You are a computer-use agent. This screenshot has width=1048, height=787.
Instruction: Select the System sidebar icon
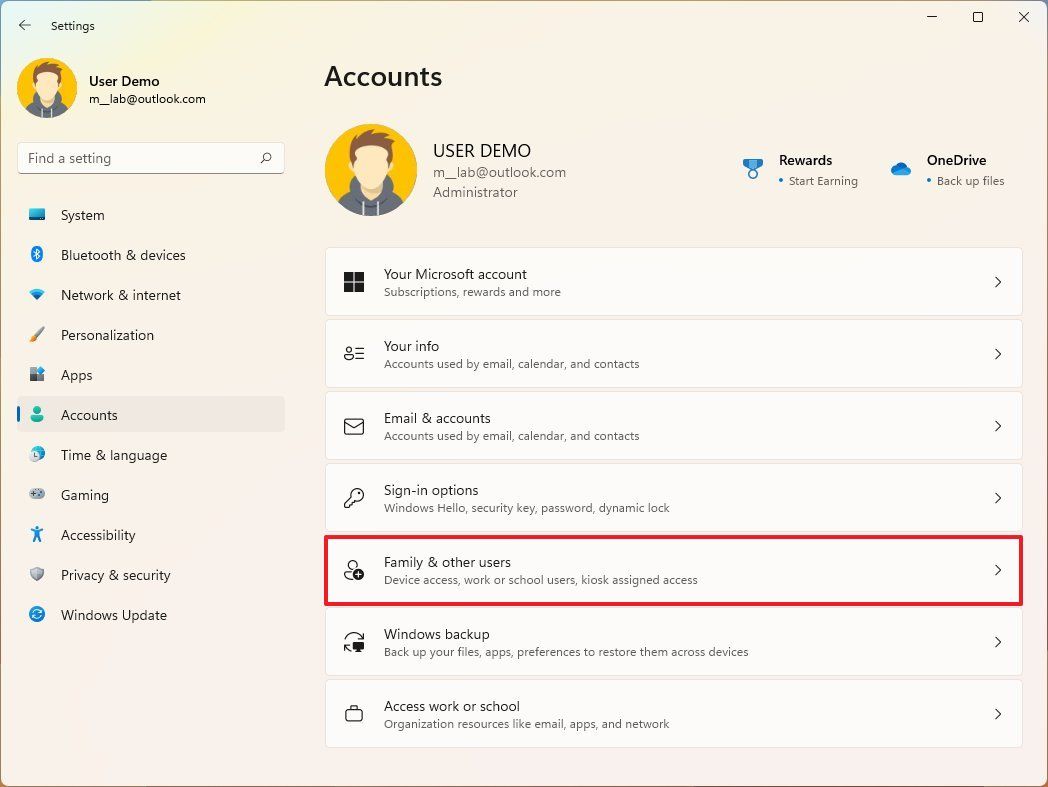(x=37, y=215)
